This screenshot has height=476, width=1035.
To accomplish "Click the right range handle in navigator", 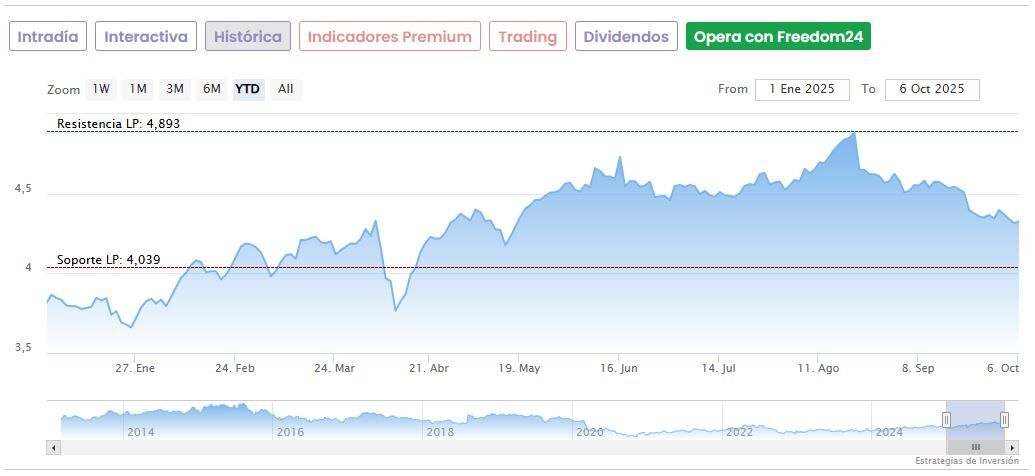I will point(1005,420).
